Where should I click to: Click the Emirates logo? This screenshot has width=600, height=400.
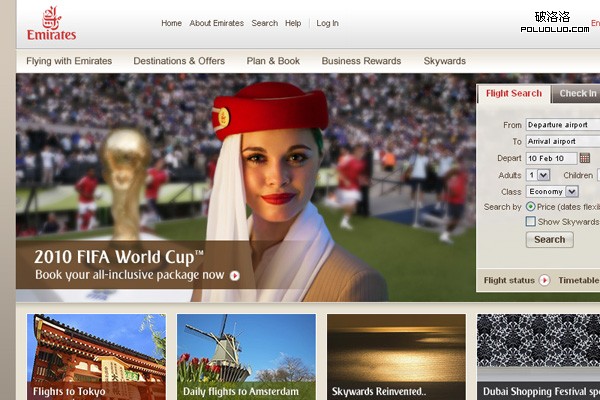pos(51,24)
